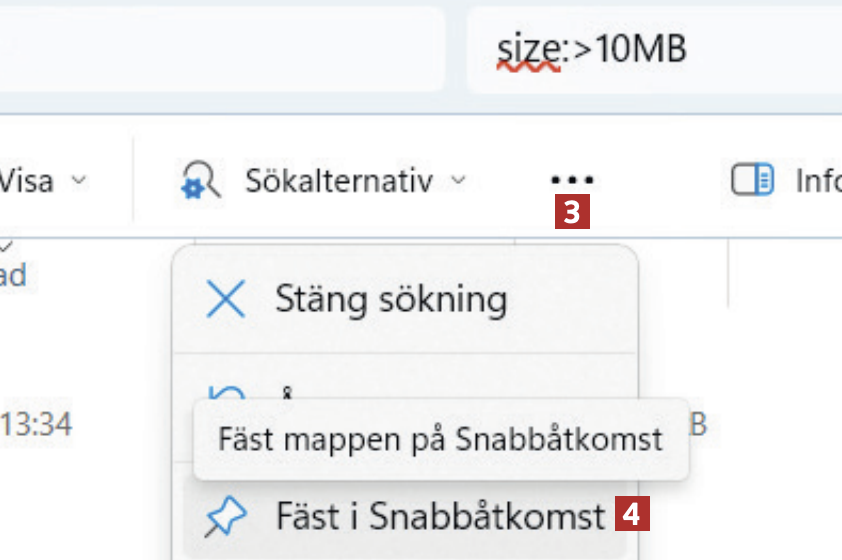The width and height of the screenshot is (842, 560).
Task: Click the X icon beside Stäng sökning
Action: click(x=225, y=299)
